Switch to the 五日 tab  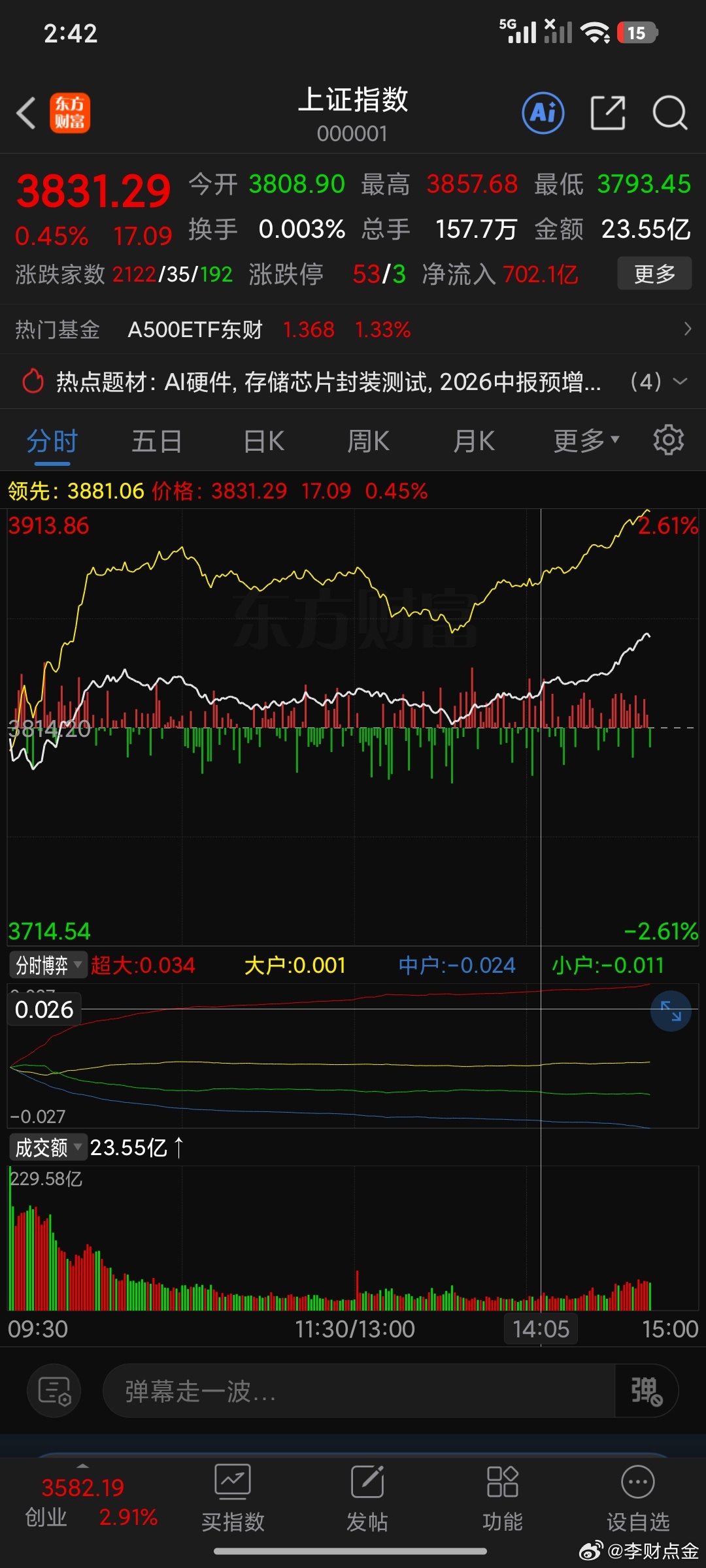coord(157,441)
